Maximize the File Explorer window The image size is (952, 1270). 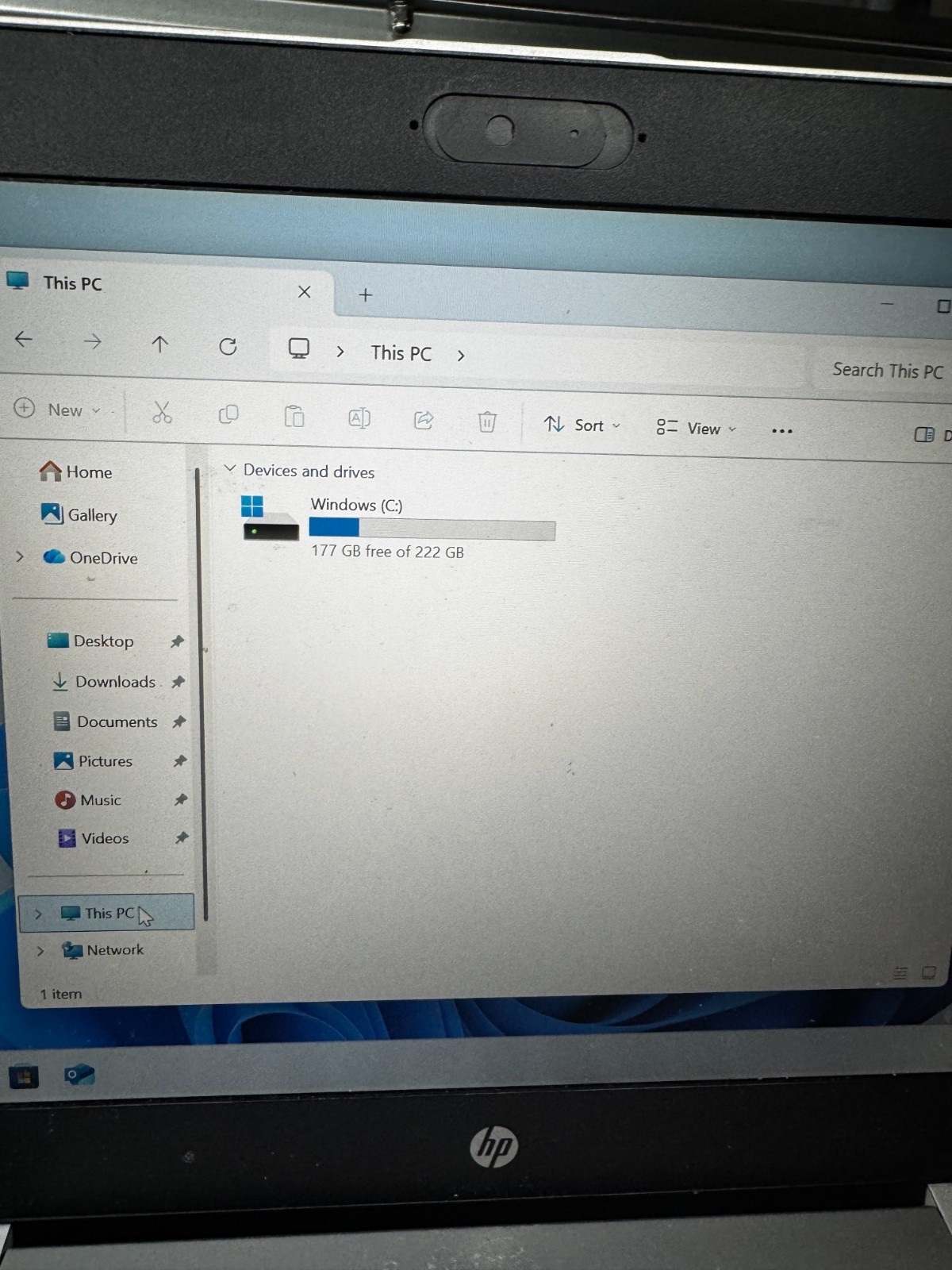pos(943,306)
